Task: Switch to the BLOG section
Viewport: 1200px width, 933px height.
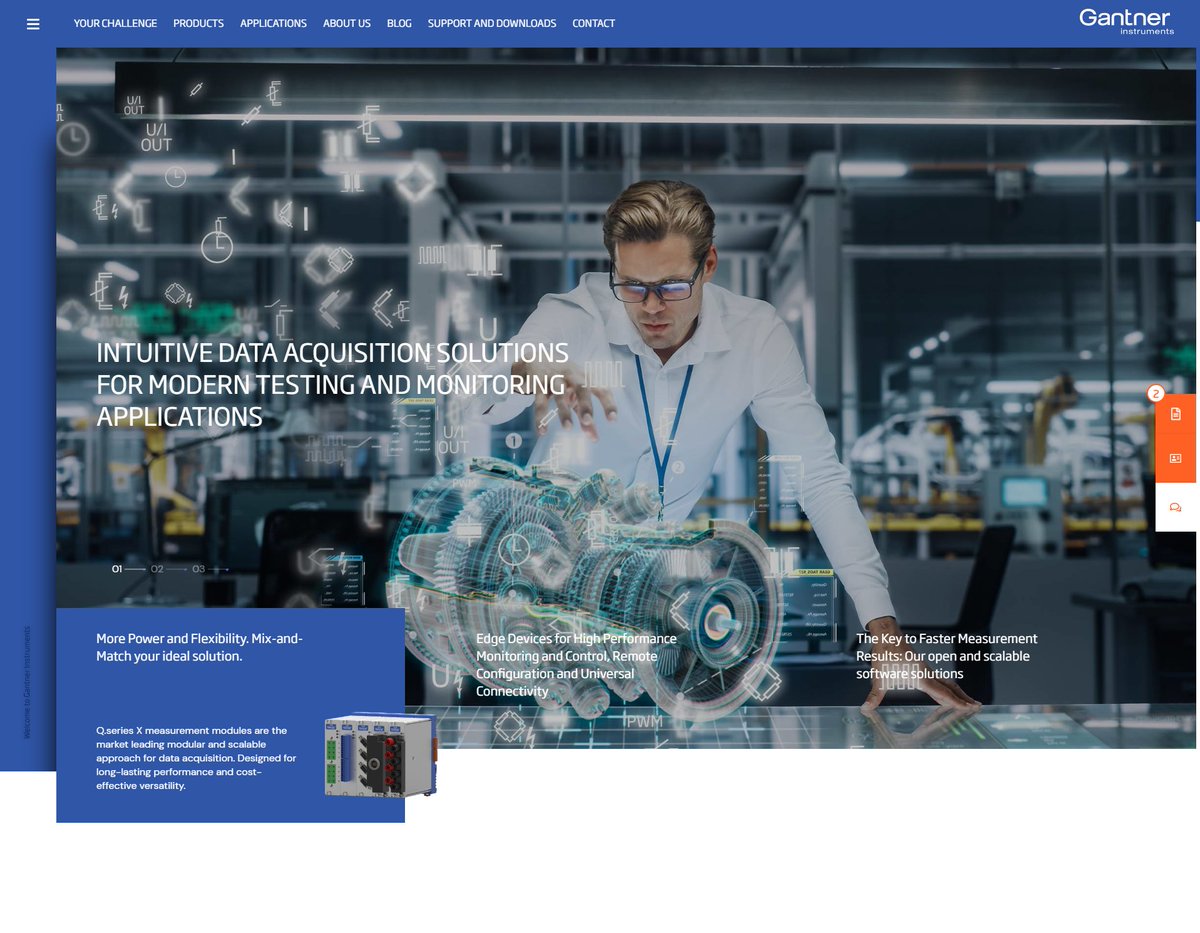Action: [399, 23]
